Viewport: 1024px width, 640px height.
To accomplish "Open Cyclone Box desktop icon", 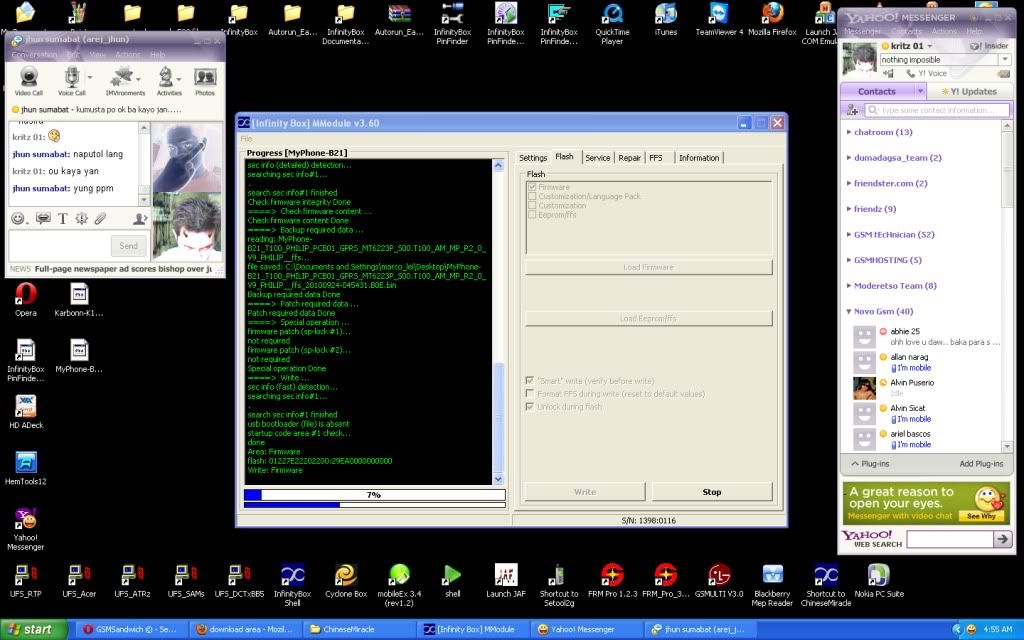I will pyautogui.click(x=345, y=581).
